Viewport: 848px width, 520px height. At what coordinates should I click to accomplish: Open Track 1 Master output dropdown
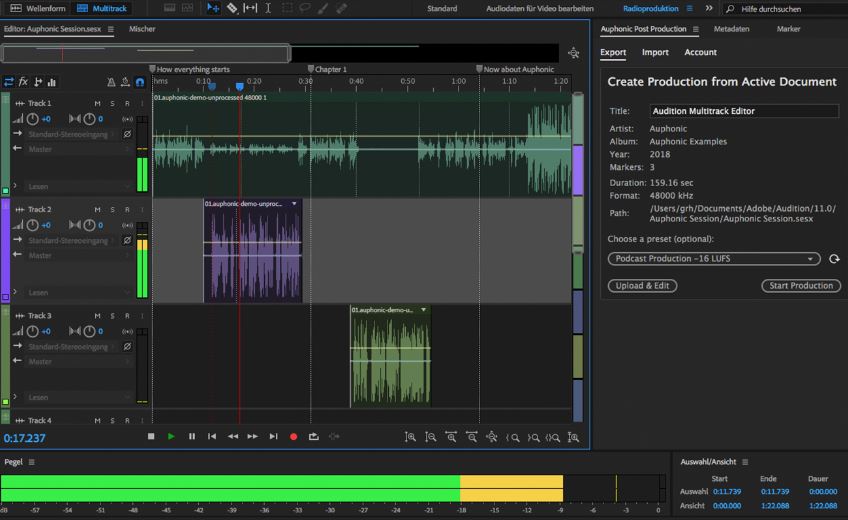coord(78,149)
